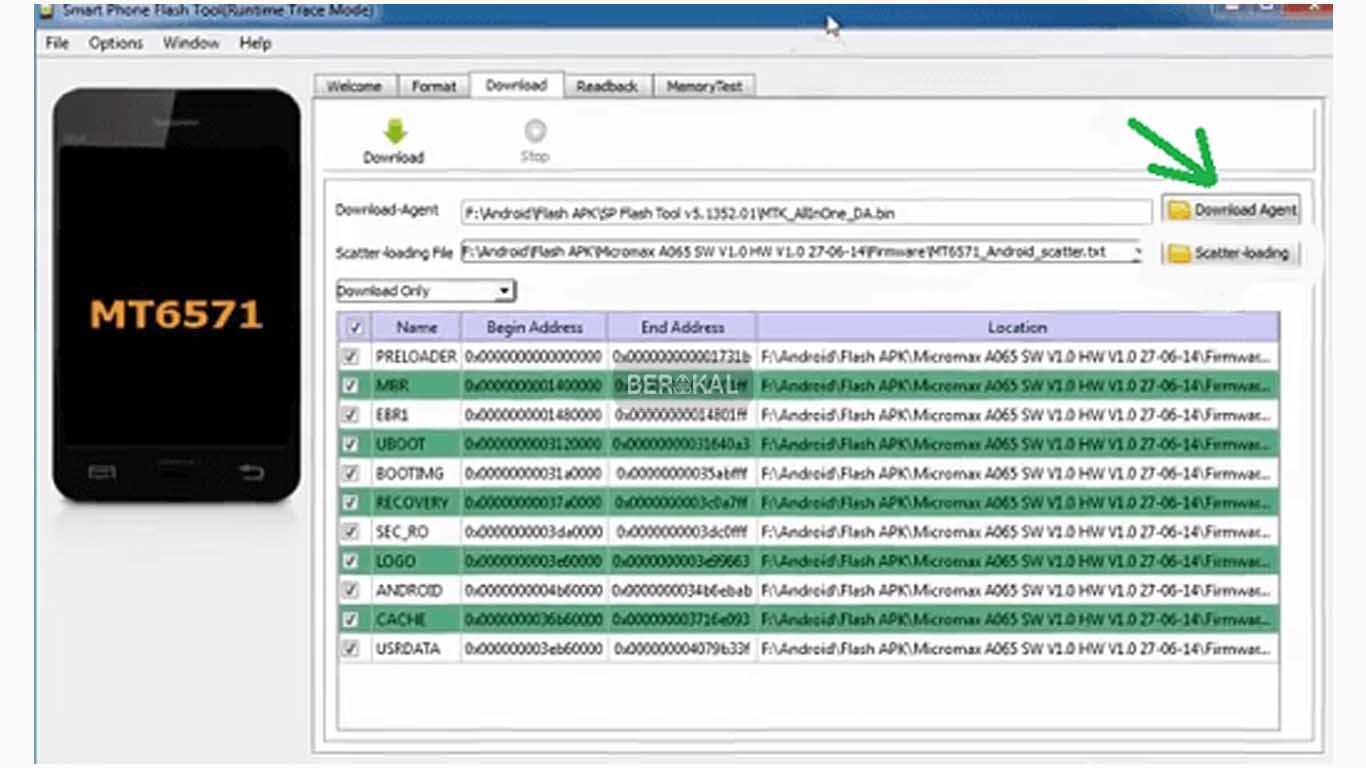Click the Location column header
Viewport: 1366px width, 768px height.
coord(1017,327)
